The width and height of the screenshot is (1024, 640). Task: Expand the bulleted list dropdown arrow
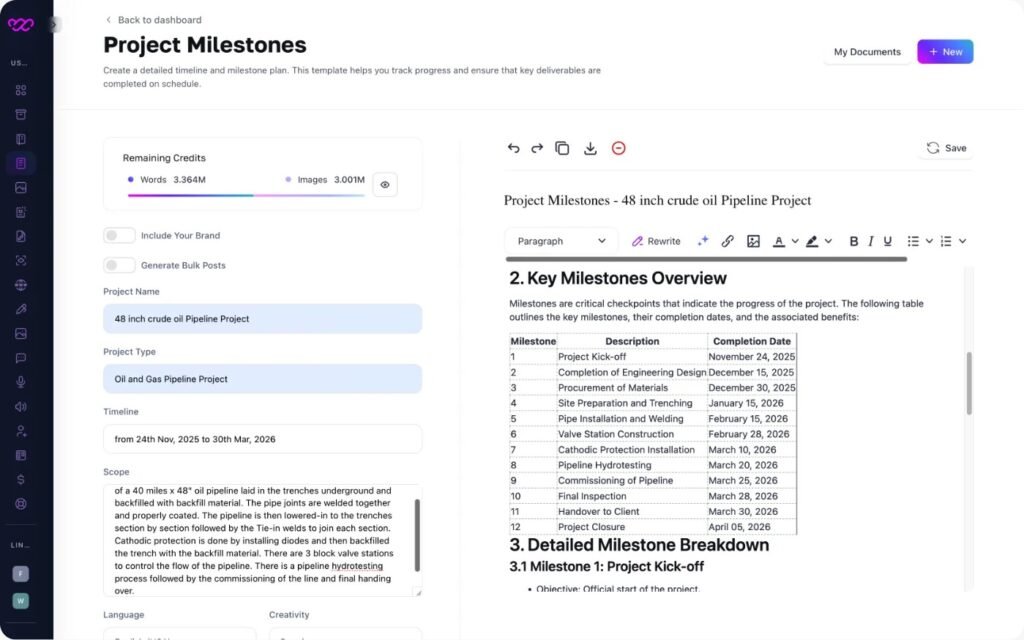tap(929, 241)
